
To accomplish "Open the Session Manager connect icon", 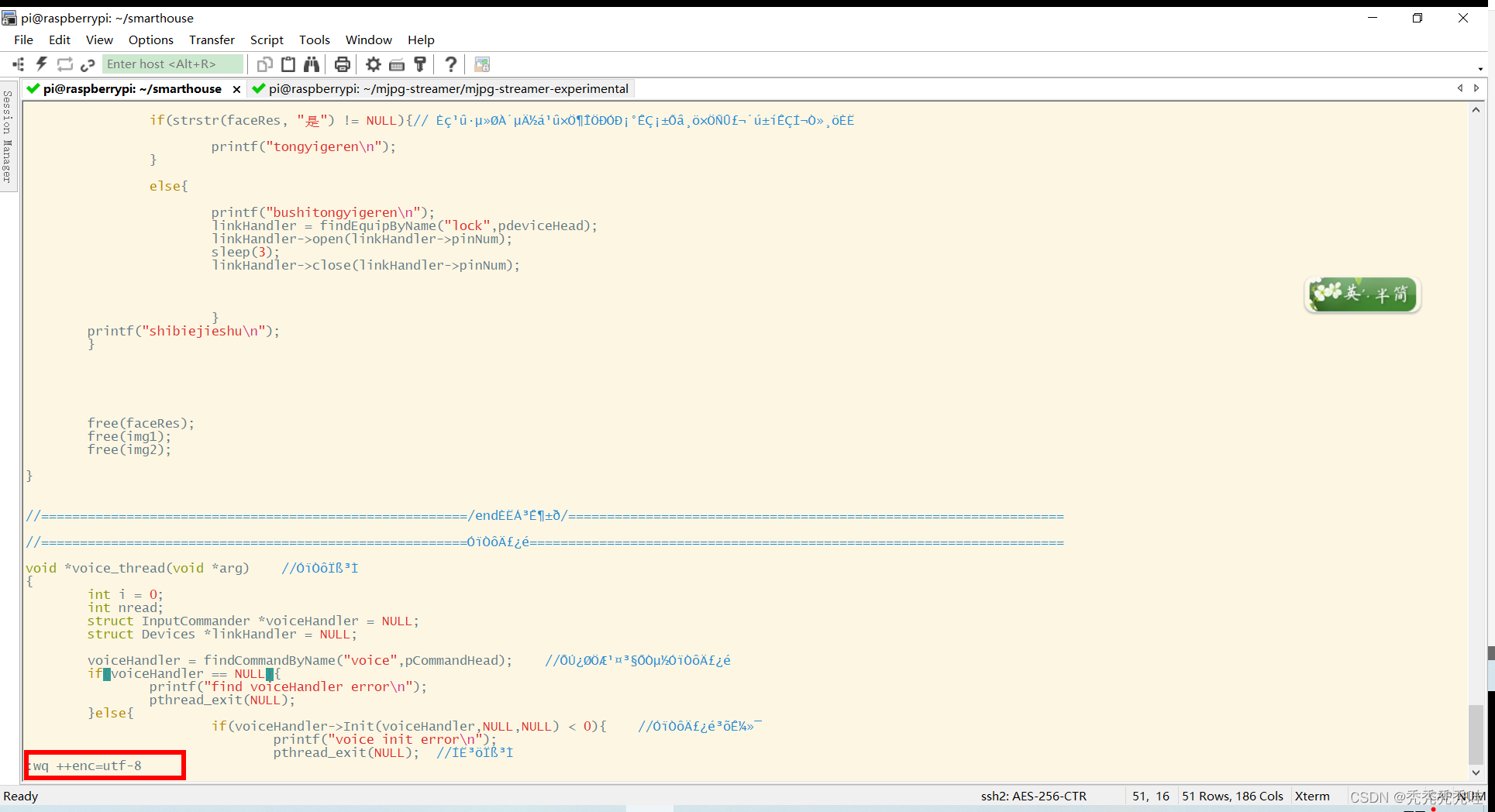I will point(19,64).
